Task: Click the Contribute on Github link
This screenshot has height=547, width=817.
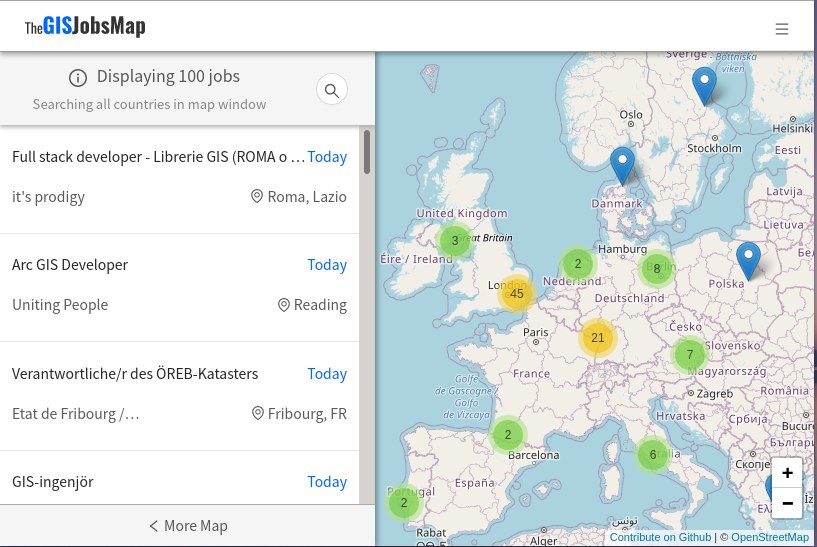Action: (660, 537)
